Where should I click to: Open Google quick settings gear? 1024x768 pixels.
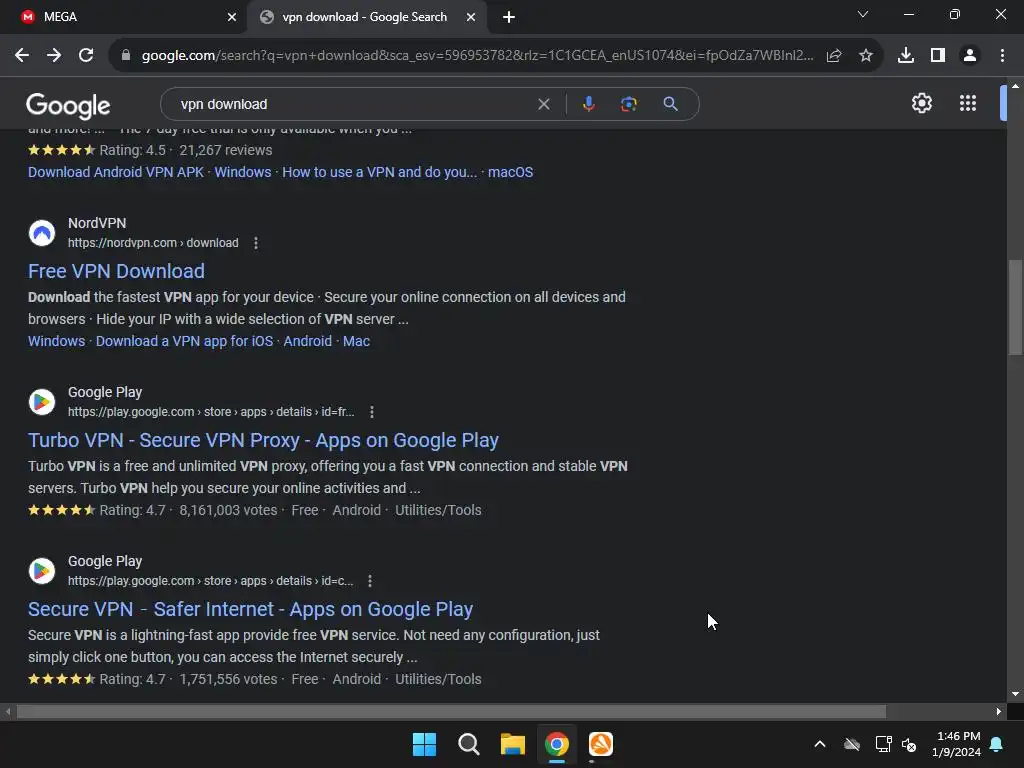(x=921, y=103)
